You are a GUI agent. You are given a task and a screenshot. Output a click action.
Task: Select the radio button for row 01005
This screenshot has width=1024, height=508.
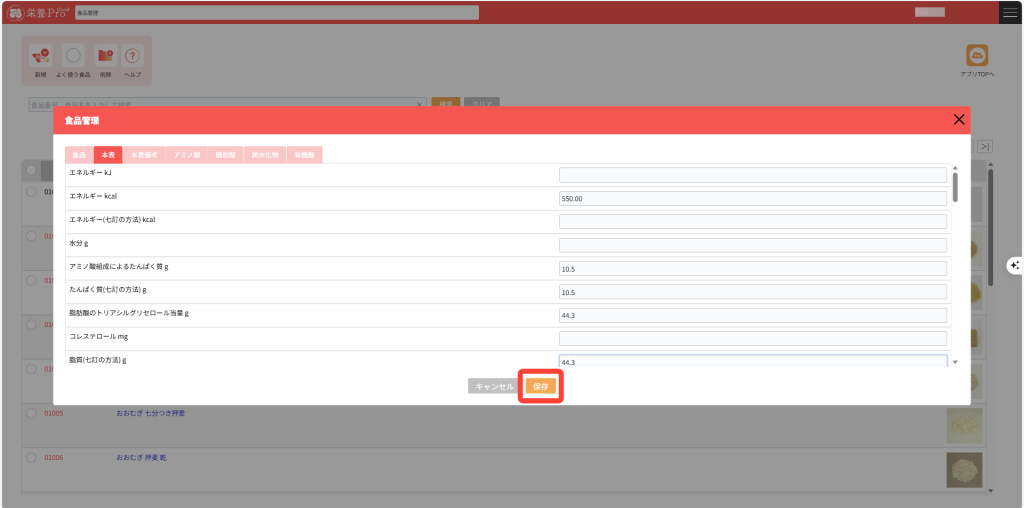point(31,413)
